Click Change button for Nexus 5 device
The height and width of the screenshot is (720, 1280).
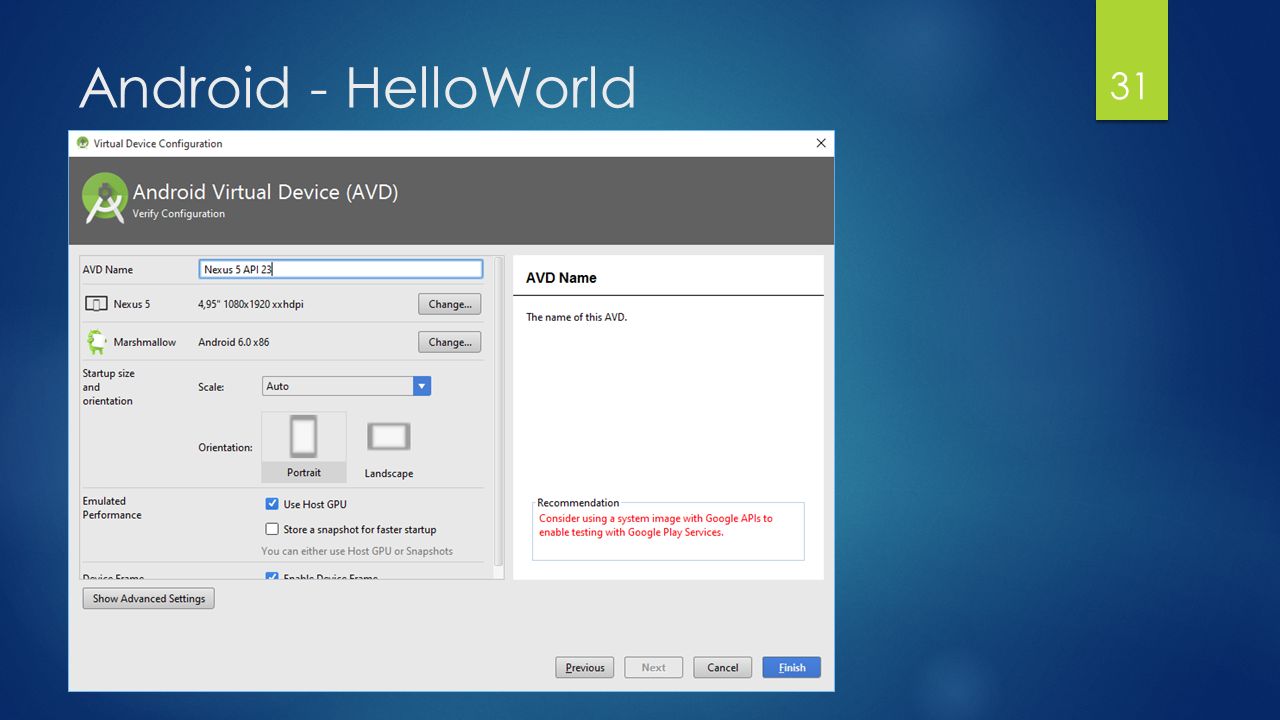450,304
